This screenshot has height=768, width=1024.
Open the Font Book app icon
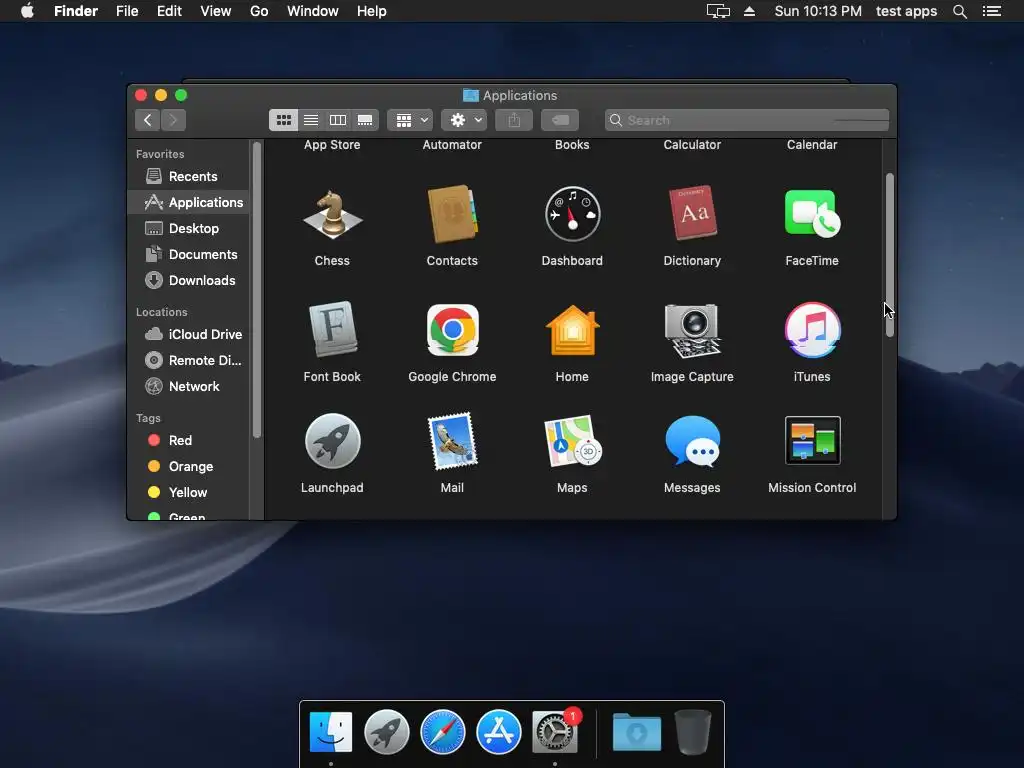[332, 329]
